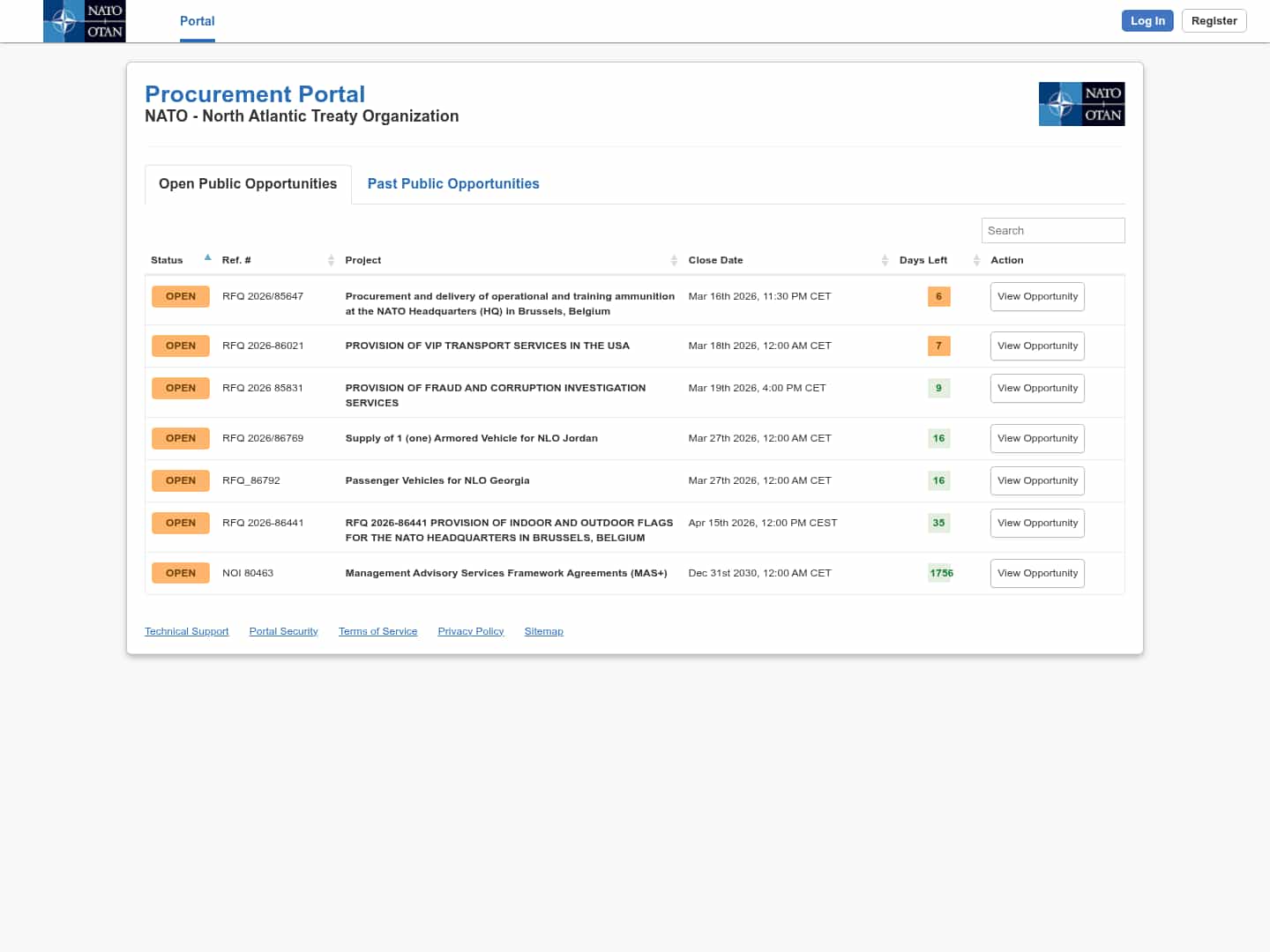Viewport: 1270px width, 952px height.
Task: Open the Privacy Policy footer link
Action: (x=470, y=632)
